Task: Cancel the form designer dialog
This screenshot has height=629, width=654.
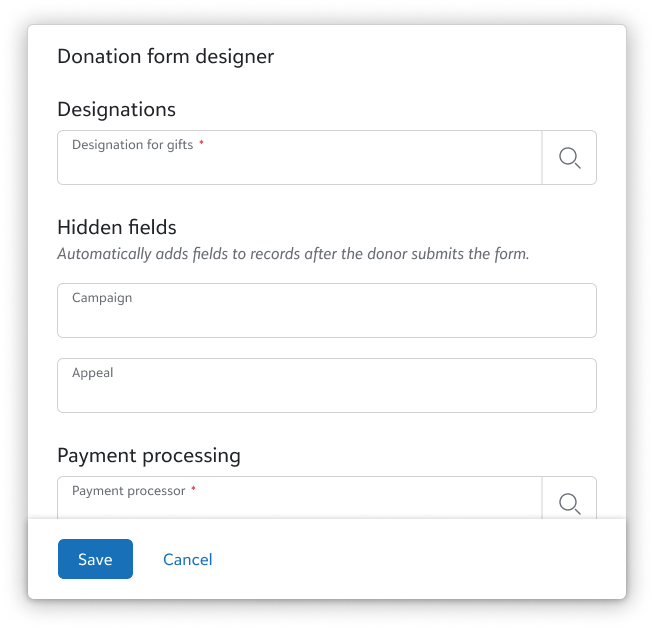Action: pos(188,559)
